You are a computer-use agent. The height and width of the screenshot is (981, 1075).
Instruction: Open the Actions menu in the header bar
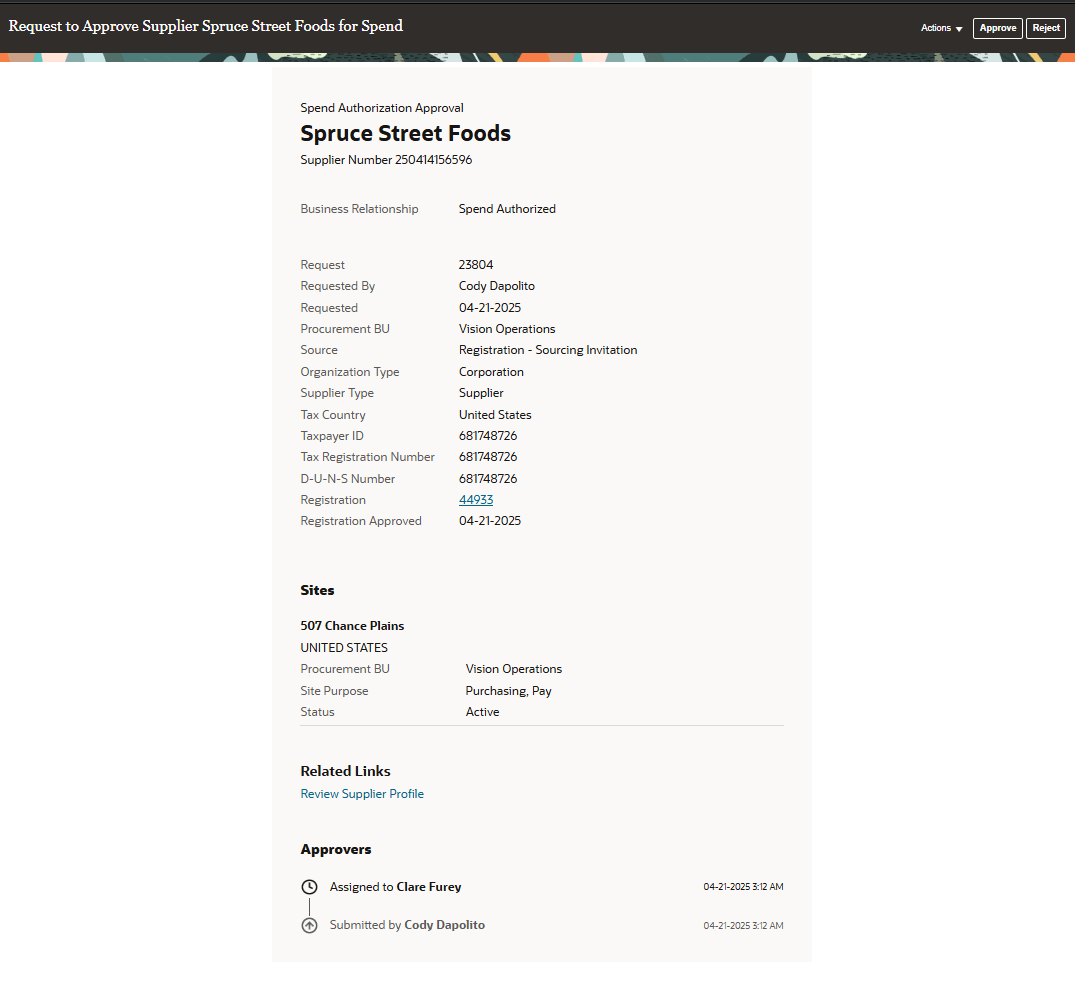pos(938,28)
